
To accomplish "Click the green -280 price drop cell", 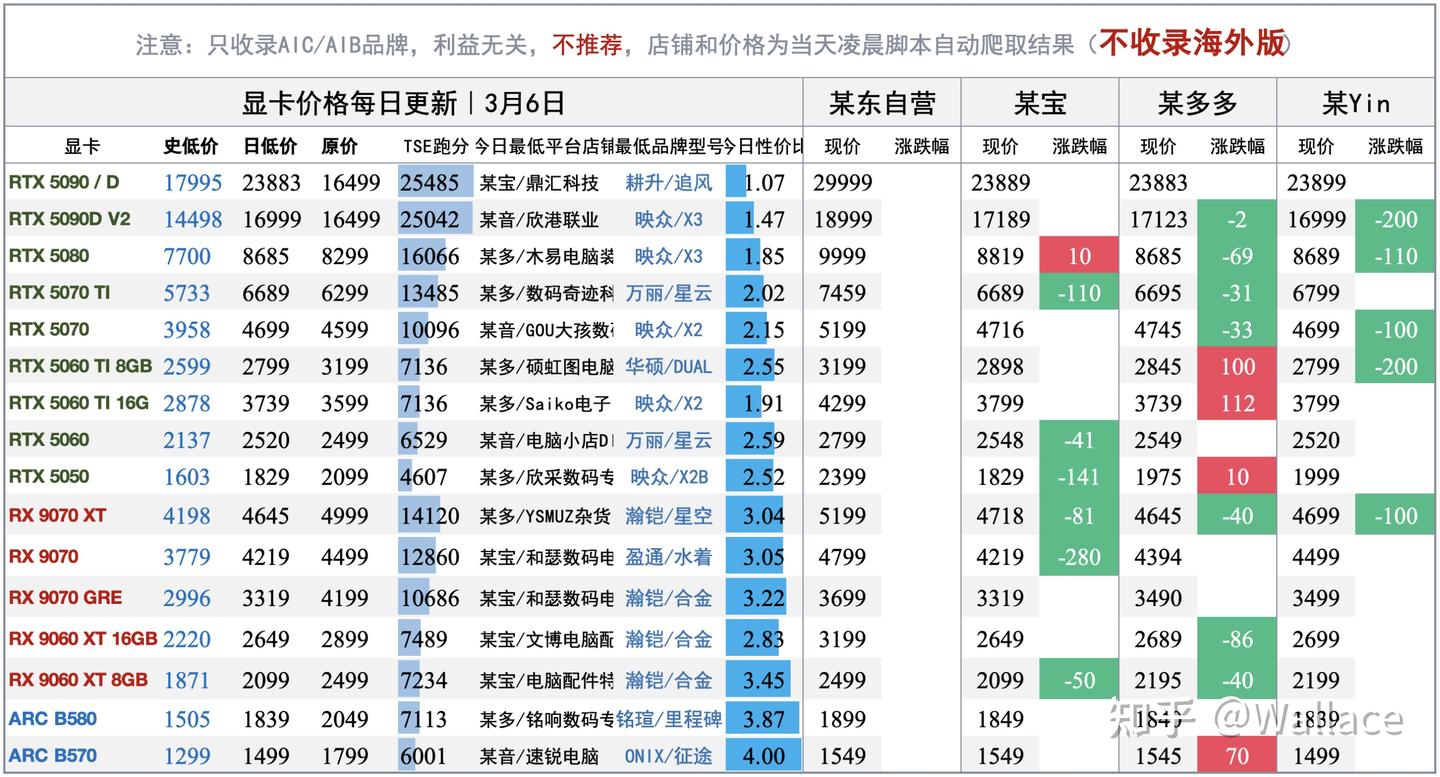I will pyautogui.click(x=1080, y=557).
